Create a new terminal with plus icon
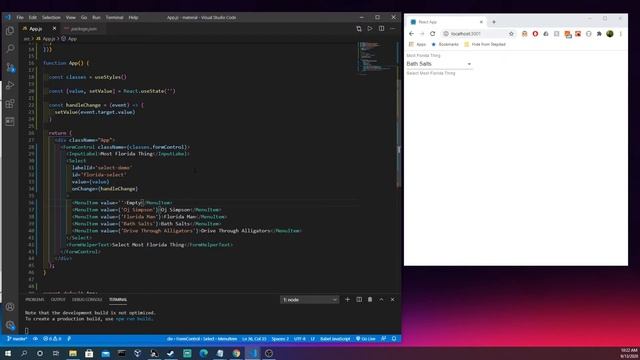 (x=347, y=300)
